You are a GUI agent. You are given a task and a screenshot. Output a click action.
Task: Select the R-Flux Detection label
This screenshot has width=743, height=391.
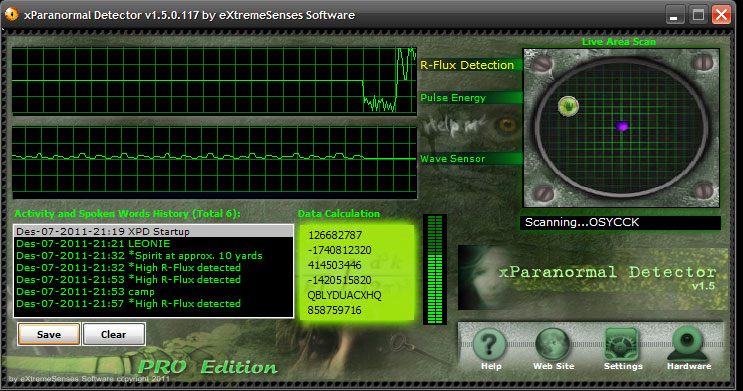467,65
